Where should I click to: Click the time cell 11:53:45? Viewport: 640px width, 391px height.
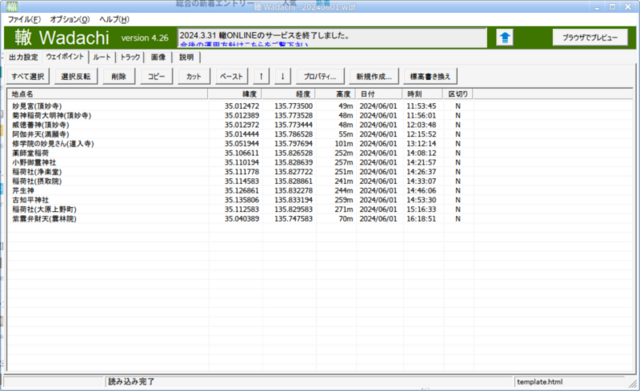pos(421,106)
